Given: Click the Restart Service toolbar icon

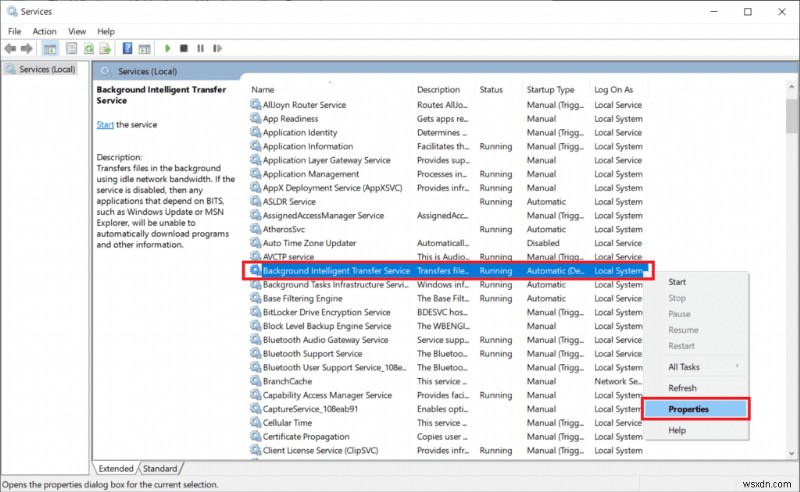Looking at the screenshot, I should (x=217, y=48).
